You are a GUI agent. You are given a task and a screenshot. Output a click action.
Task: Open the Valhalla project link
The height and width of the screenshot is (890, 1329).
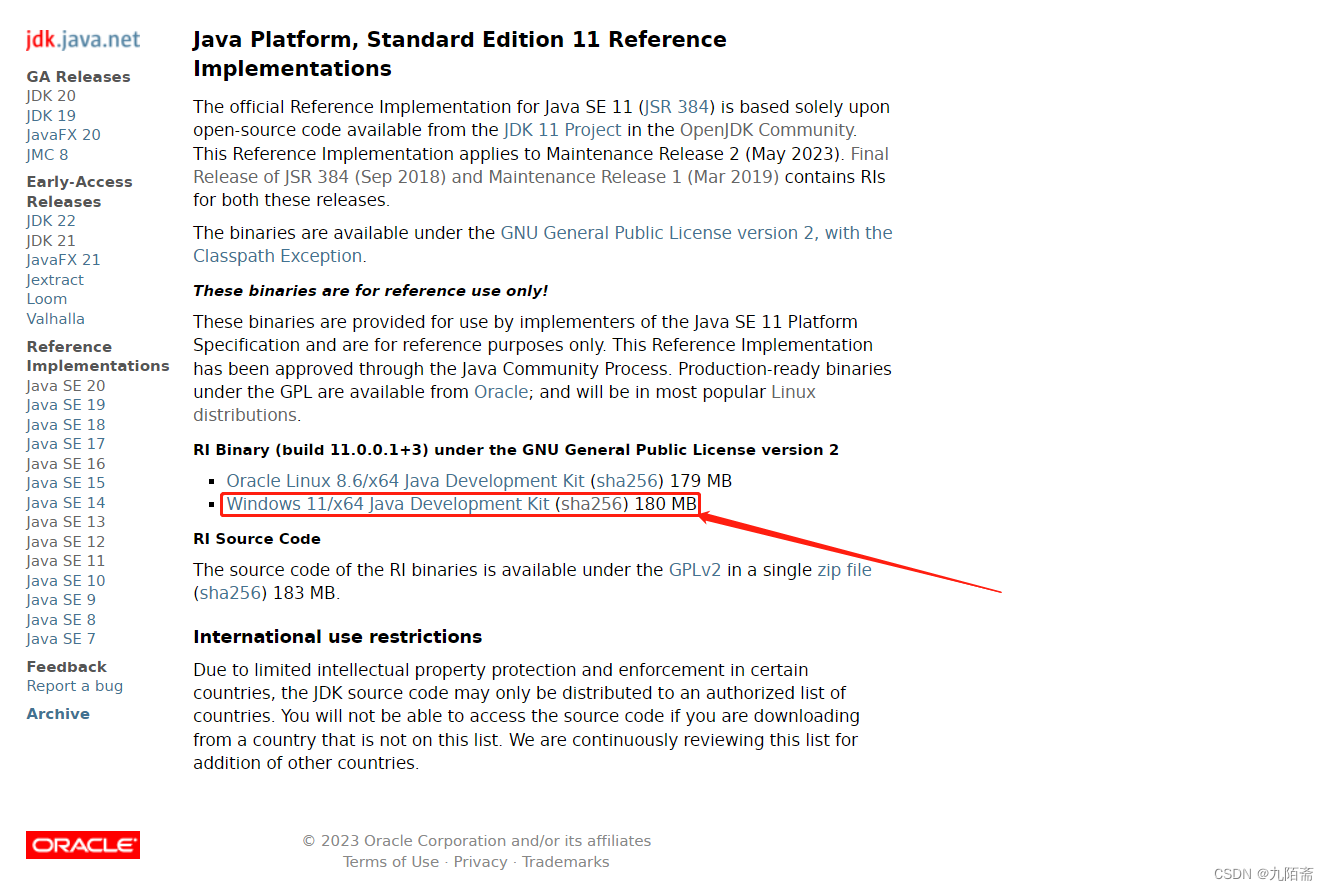pyautogui.click(x=55, y=319)
